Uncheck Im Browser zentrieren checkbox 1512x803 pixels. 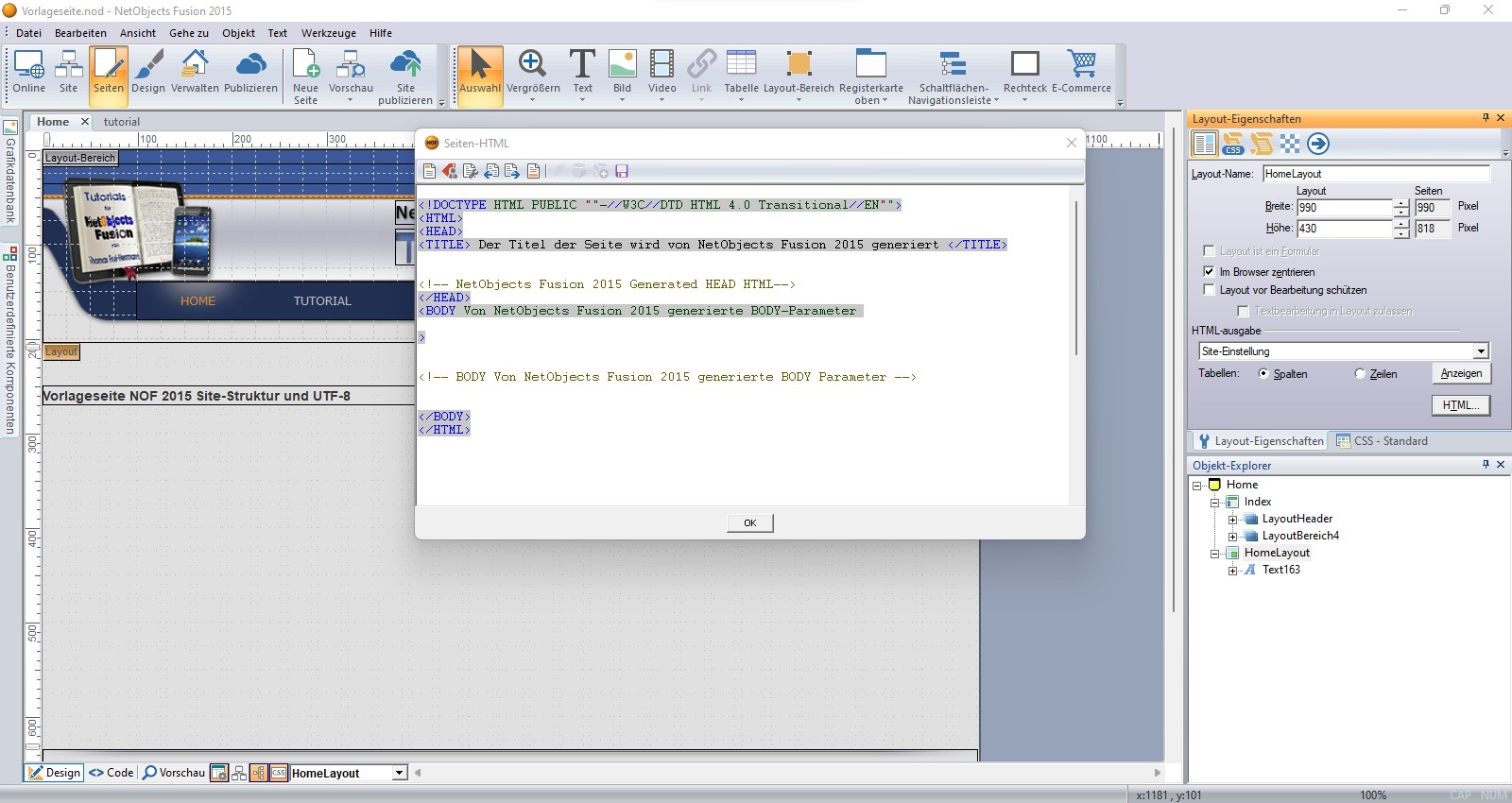(1209, 271)
